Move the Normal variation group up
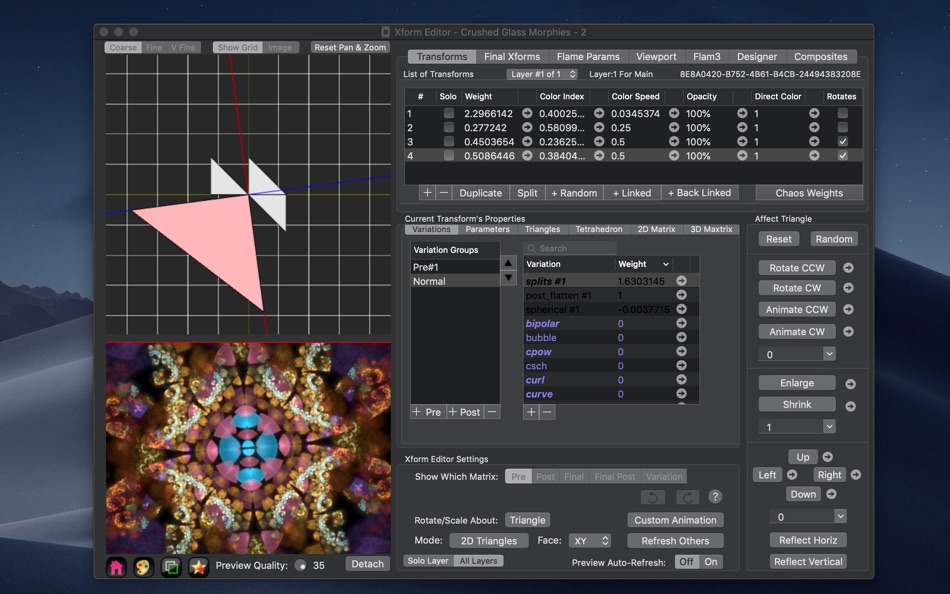 coord(508,264)
